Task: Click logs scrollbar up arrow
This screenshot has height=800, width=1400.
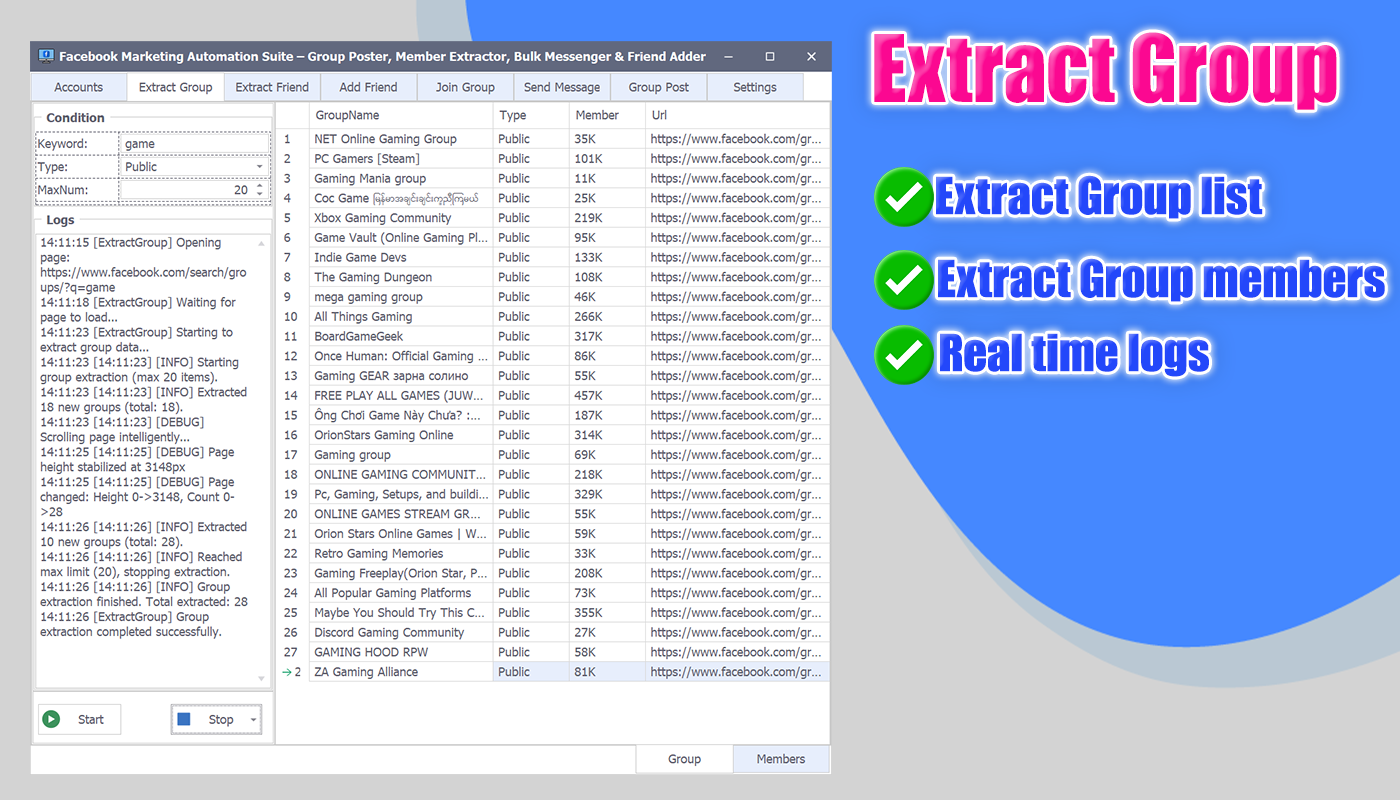Action: [x=262, y=243]
